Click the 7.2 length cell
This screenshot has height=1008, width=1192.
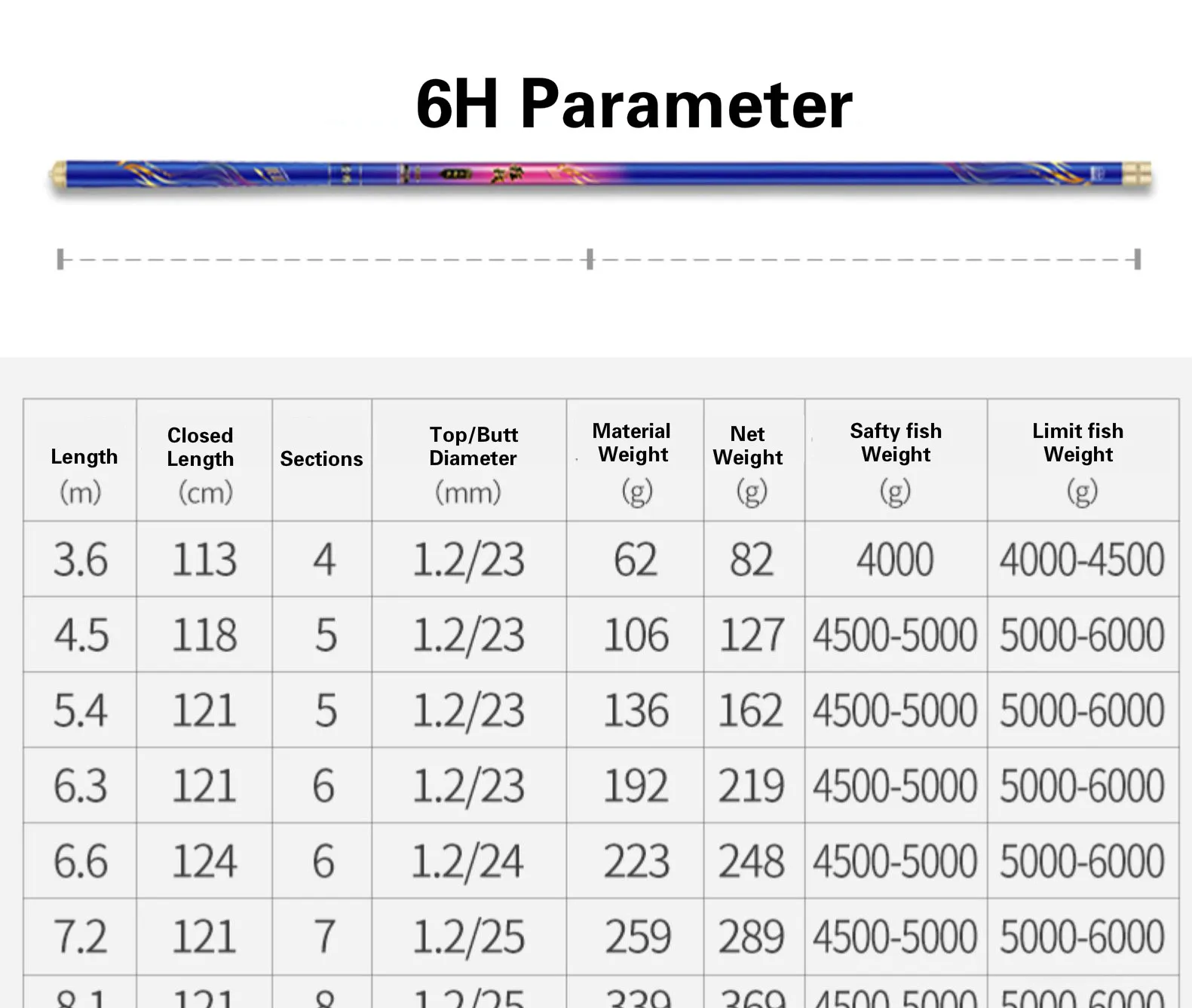coord(81,936)
